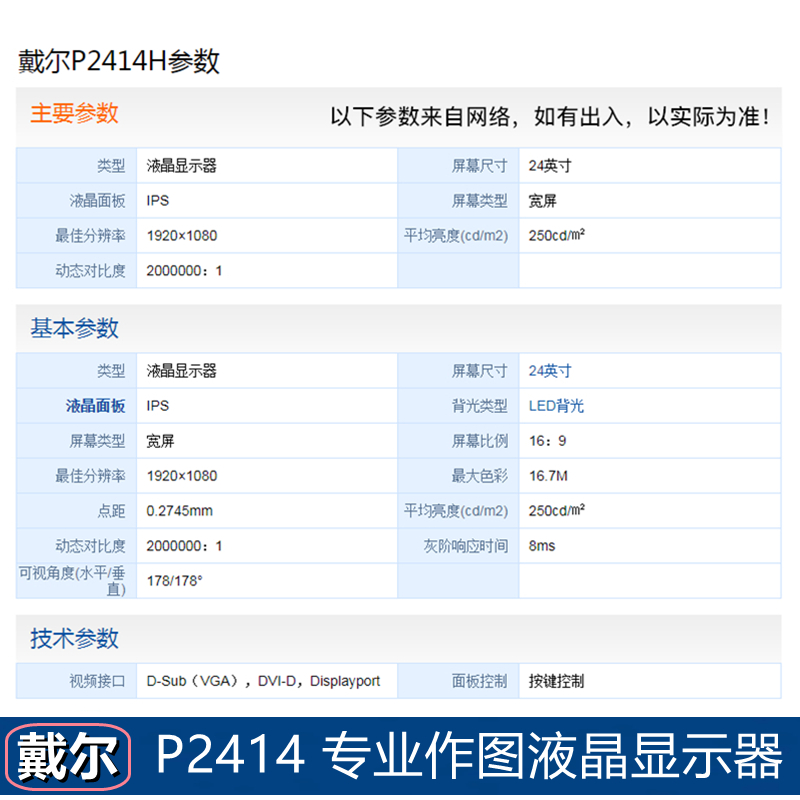Click 屏幕类型 label in 基本参数 table

[x=97, y=441]
